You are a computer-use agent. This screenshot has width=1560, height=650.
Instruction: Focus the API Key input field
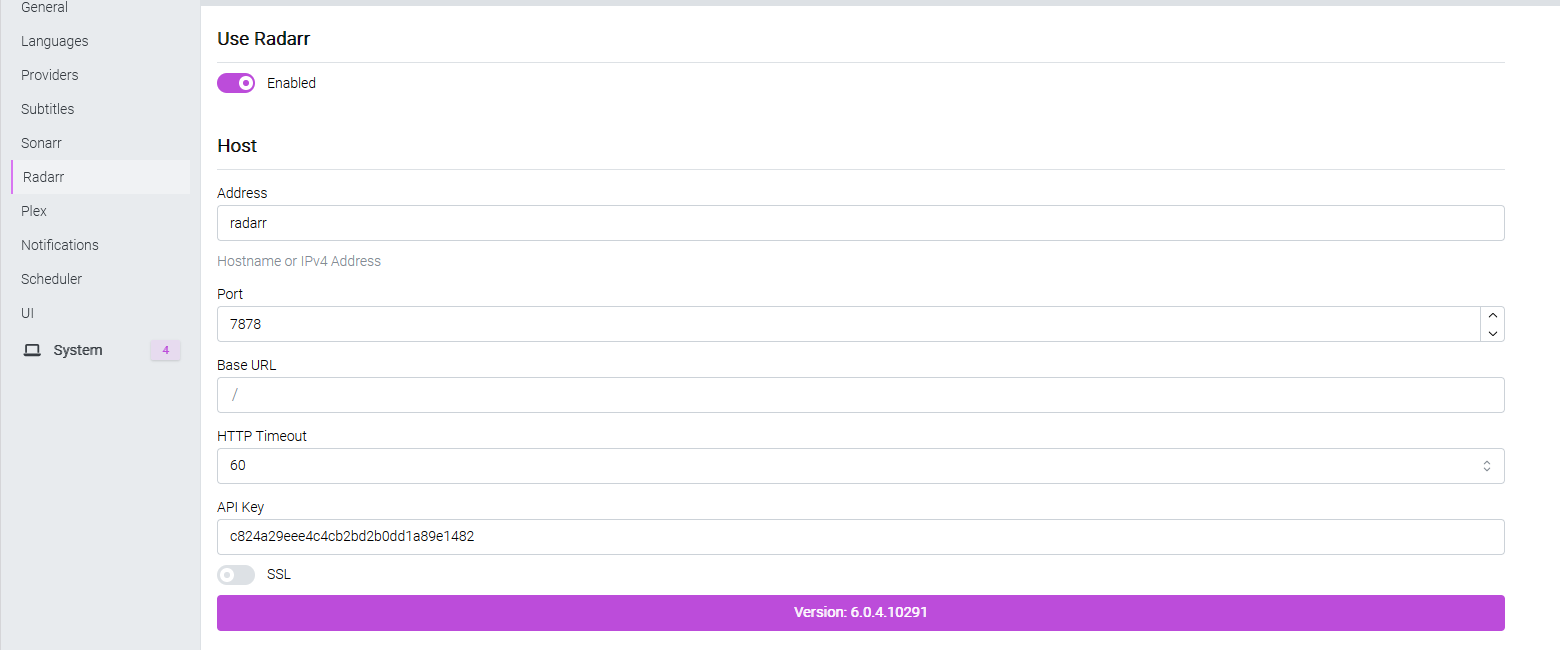click(x=860, y=536)
